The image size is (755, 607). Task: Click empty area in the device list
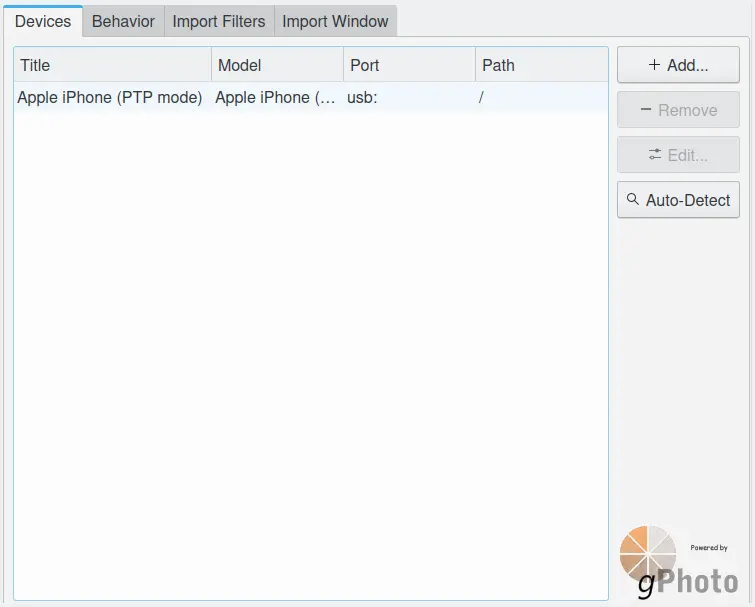(310, 350)
